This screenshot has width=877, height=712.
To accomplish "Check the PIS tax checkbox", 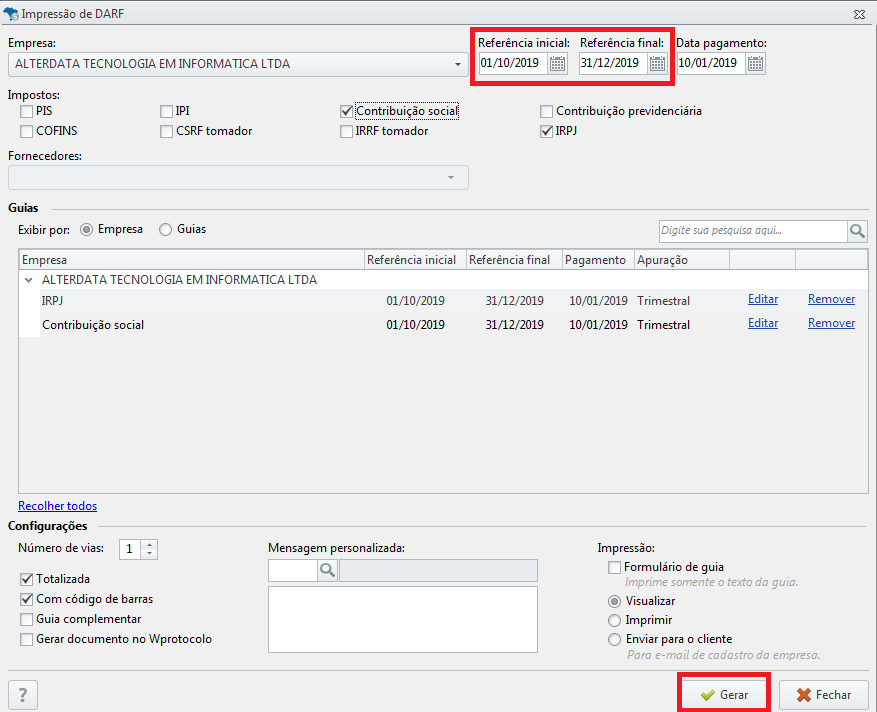I will (x=26, y=111).
